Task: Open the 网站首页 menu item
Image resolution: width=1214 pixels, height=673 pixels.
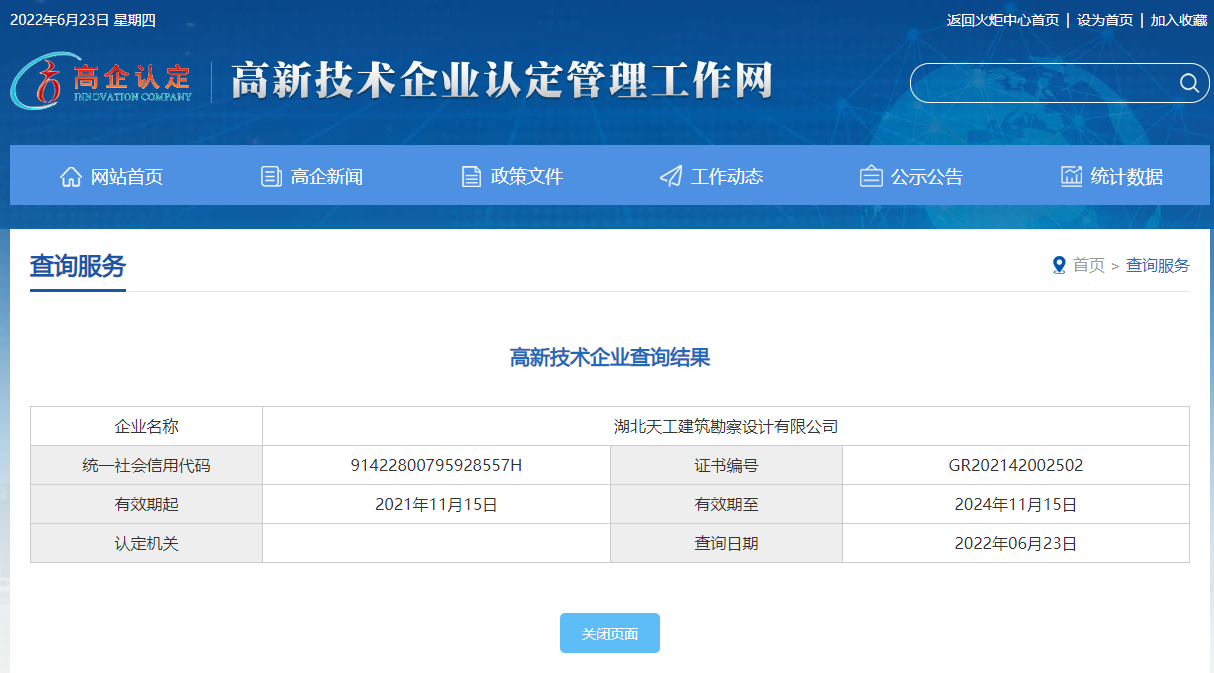Action: (126, 177)
